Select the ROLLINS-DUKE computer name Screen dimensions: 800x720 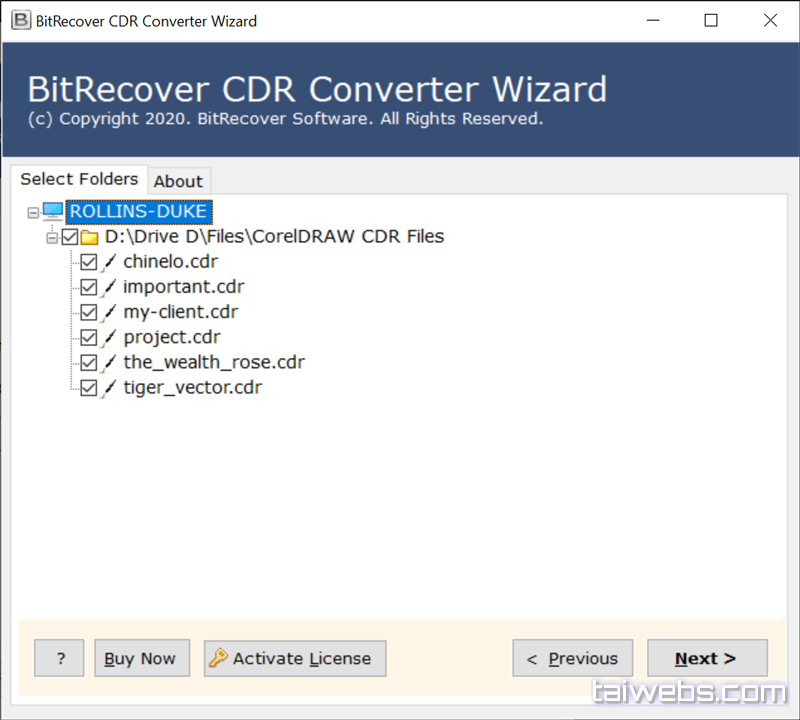click(138, 211)
